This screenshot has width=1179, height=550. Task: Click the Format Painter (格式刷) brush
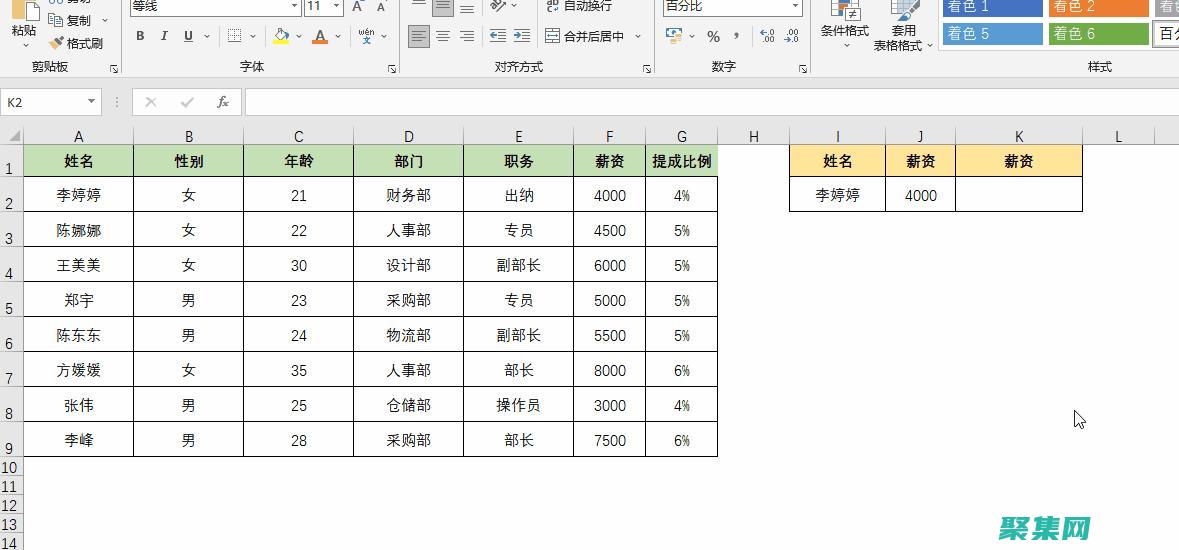pyautogui.click(x=75, y=44)
